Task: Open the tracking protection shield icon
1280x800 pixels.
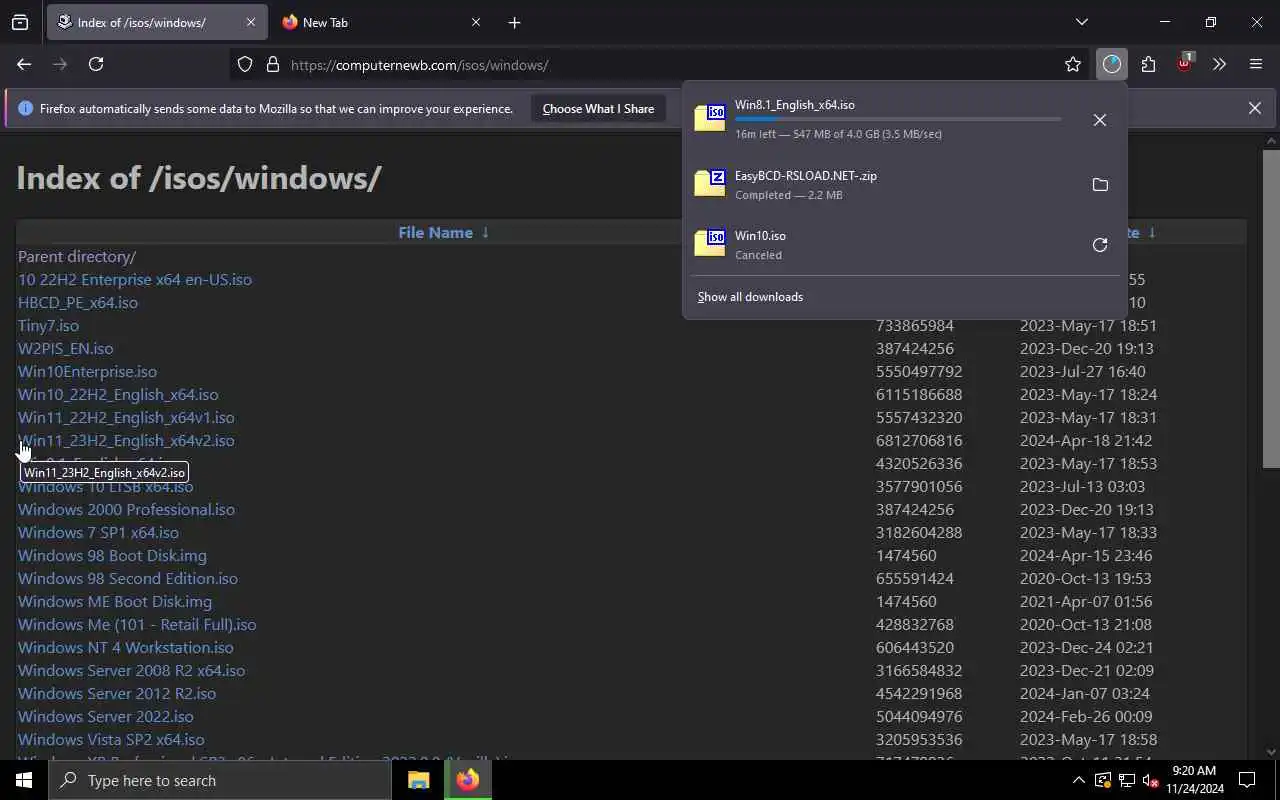Action: click(x=245, y=64)
